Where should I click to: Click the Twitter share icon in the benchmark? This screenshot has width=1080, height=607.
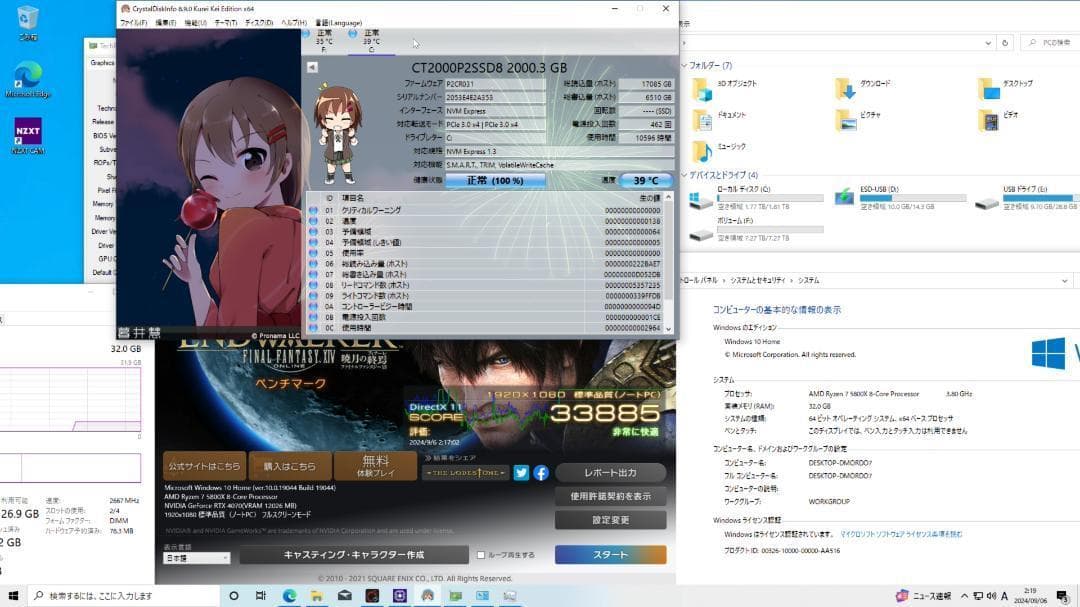coord(521,472)
